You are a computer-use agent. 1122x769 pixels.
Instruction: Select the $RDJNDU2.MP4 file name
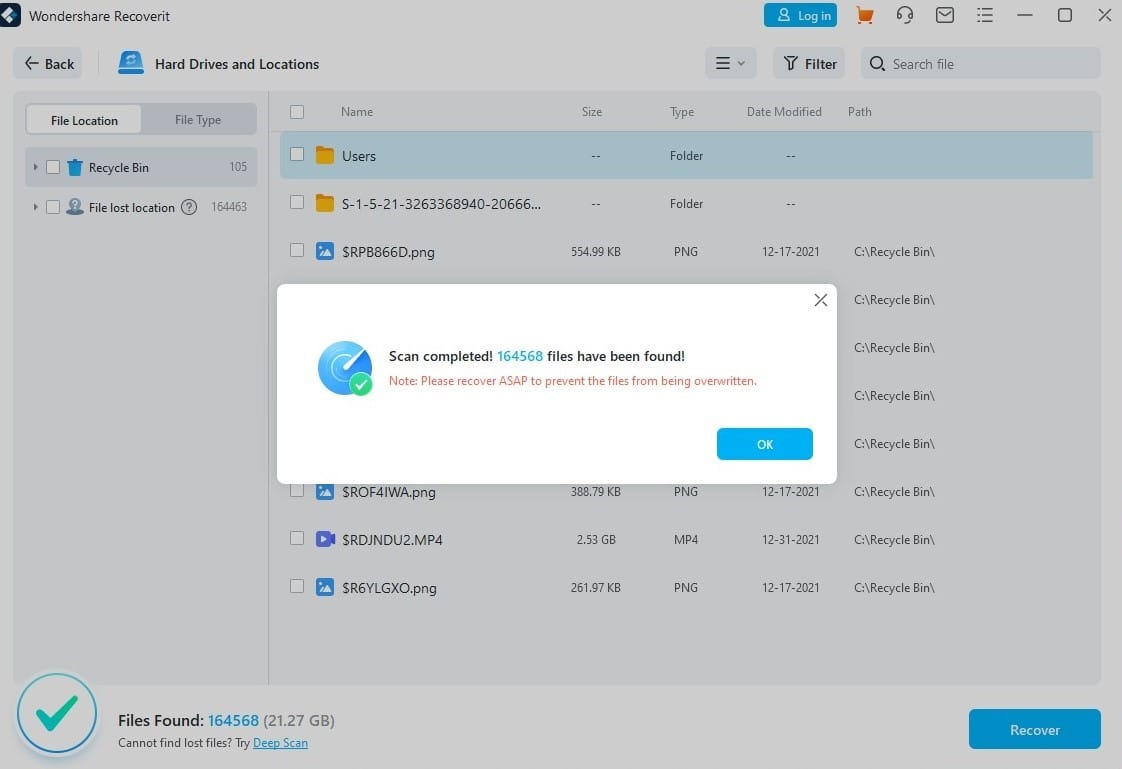pos(392,540)
